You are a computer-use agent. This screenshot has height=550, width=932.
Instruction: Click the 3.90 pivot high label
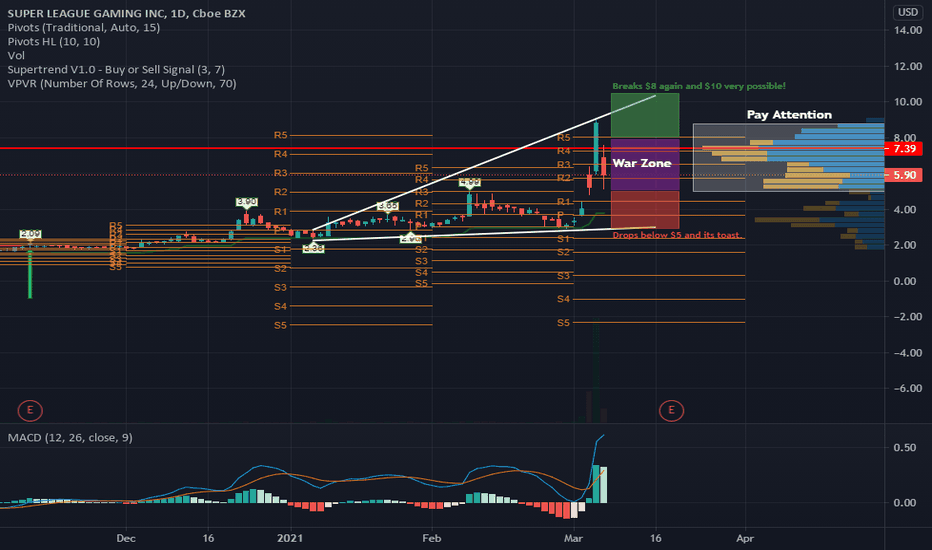[247, 202]
